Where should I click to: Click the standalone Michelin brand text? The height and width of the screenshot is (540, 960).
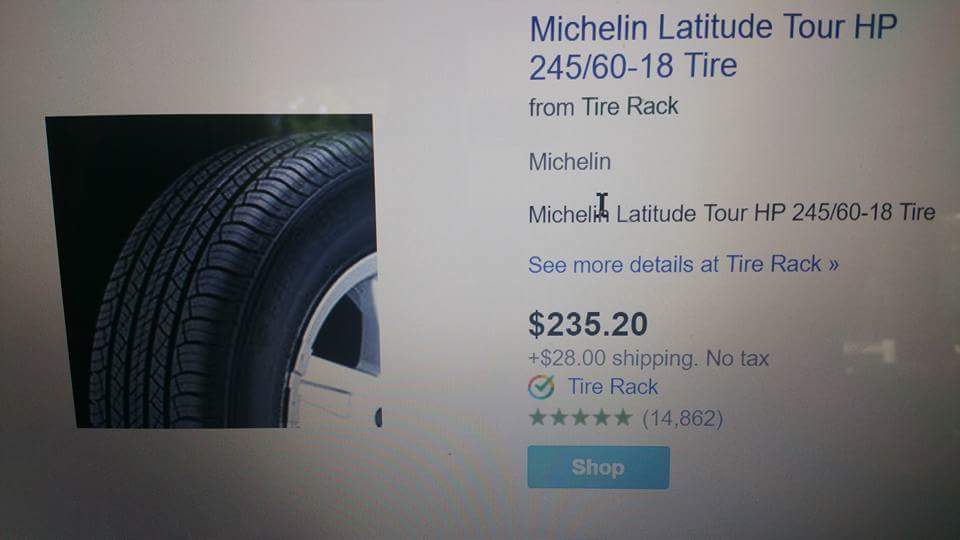click(x=569, y=162)
